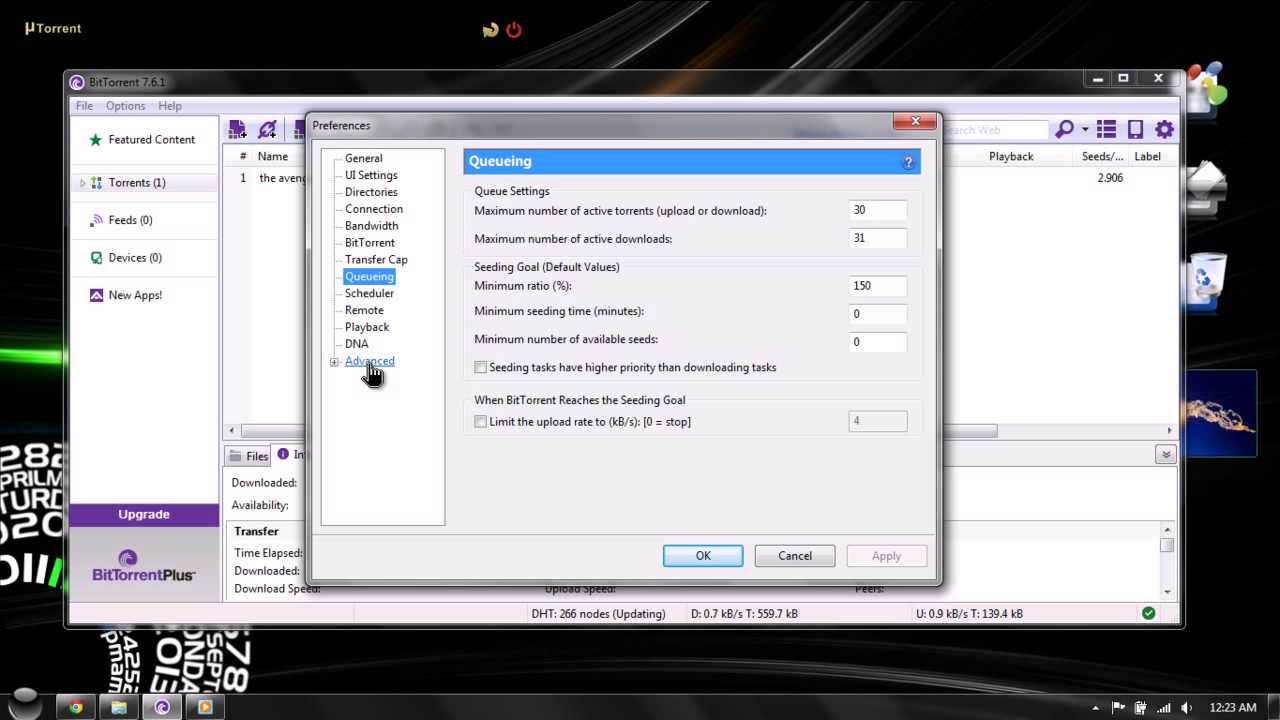Collapse the detail pane chevron button

(x=1165, y=454)
